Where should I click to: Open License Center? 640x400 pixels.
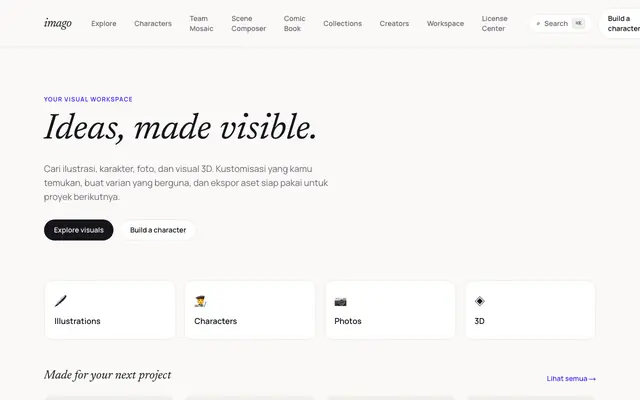pos(494,24)
